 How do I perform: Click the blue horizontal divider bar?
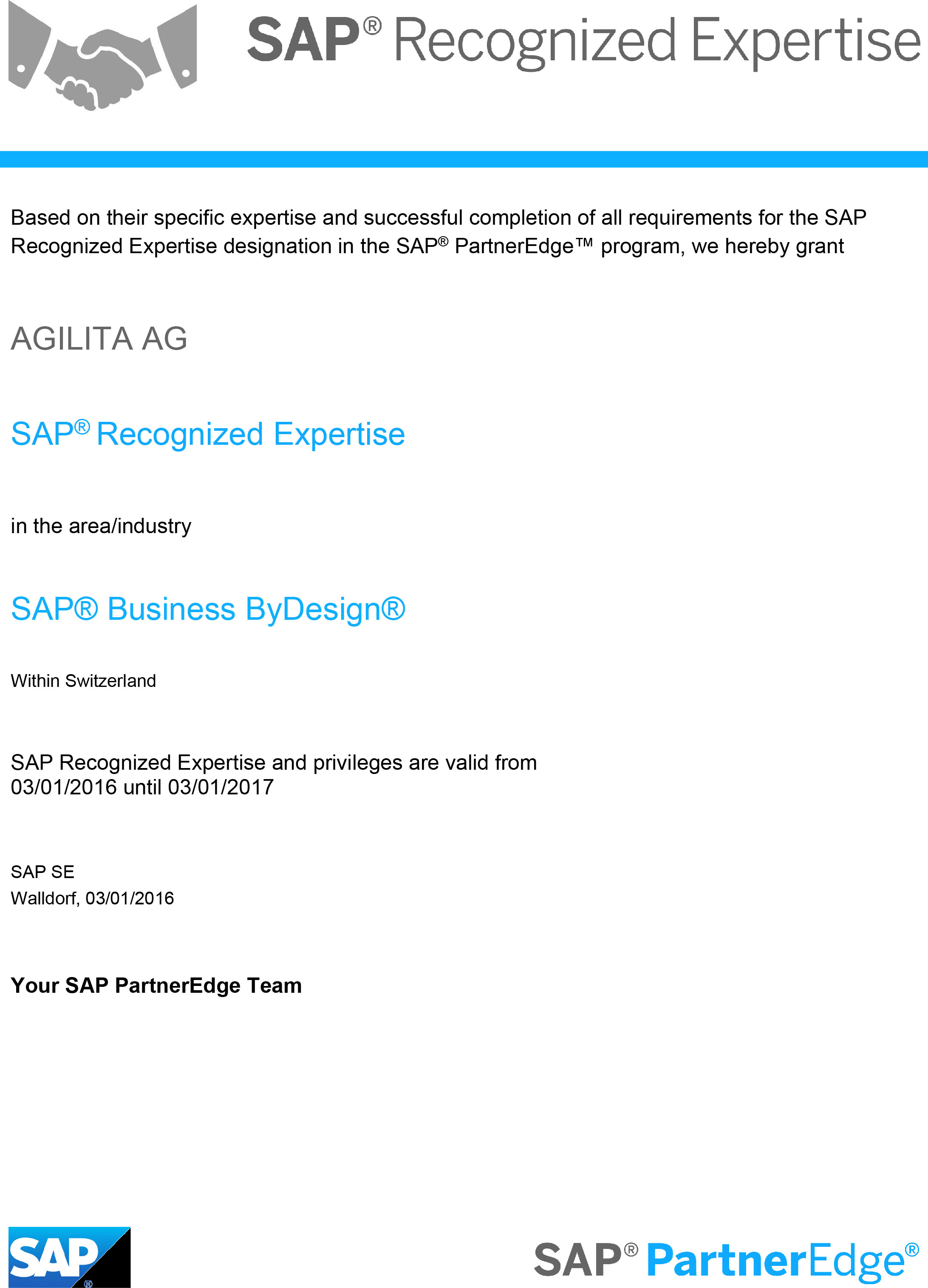coord(464,159)
